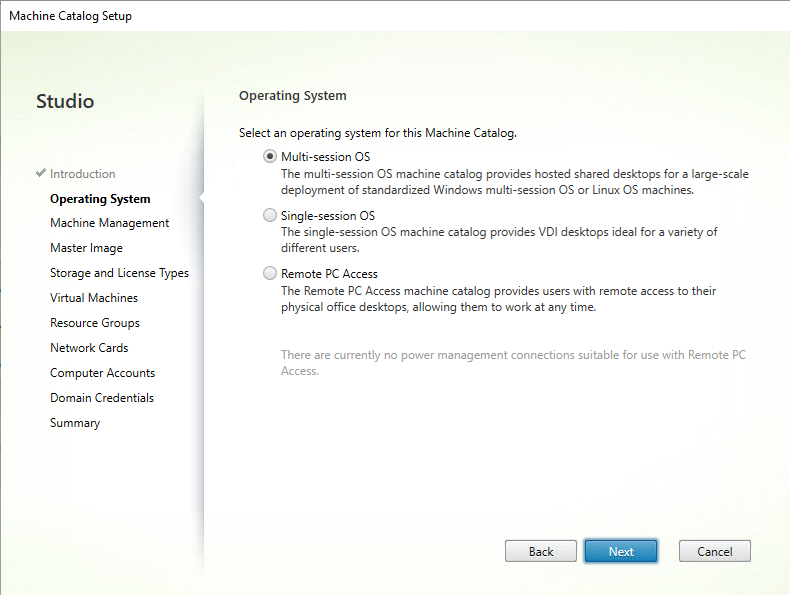The width and height of the screenshot is (790, 595).
Task: Click the Next button
Action: click(x=621, y=551)
